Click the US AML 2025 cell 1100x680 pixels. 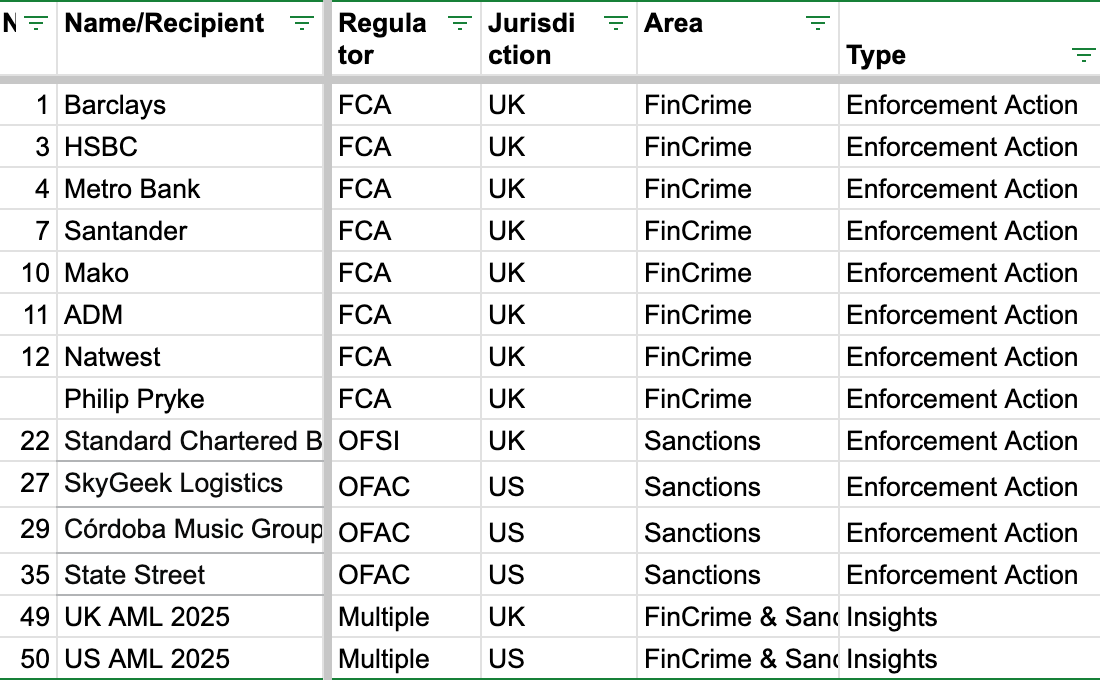tap(189, 658)
